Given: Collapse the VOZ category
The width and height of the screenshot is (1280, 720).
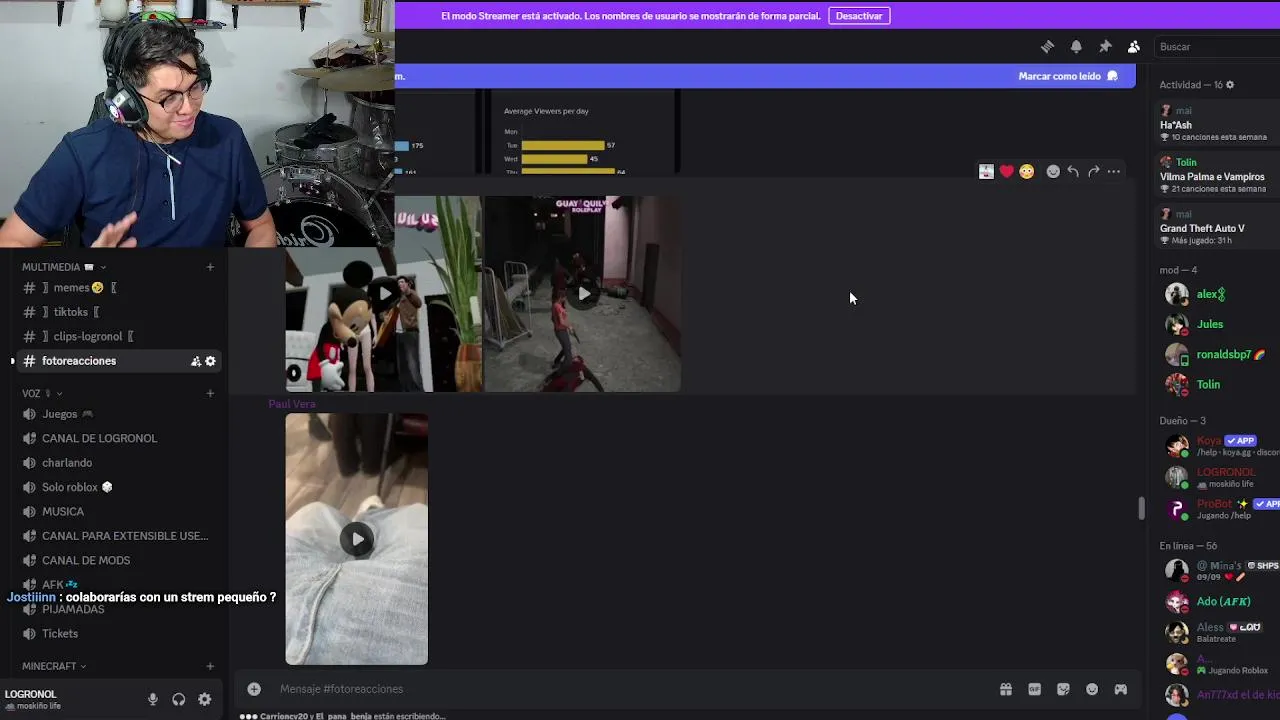Looking at the screenshot, I should [42, 393].
